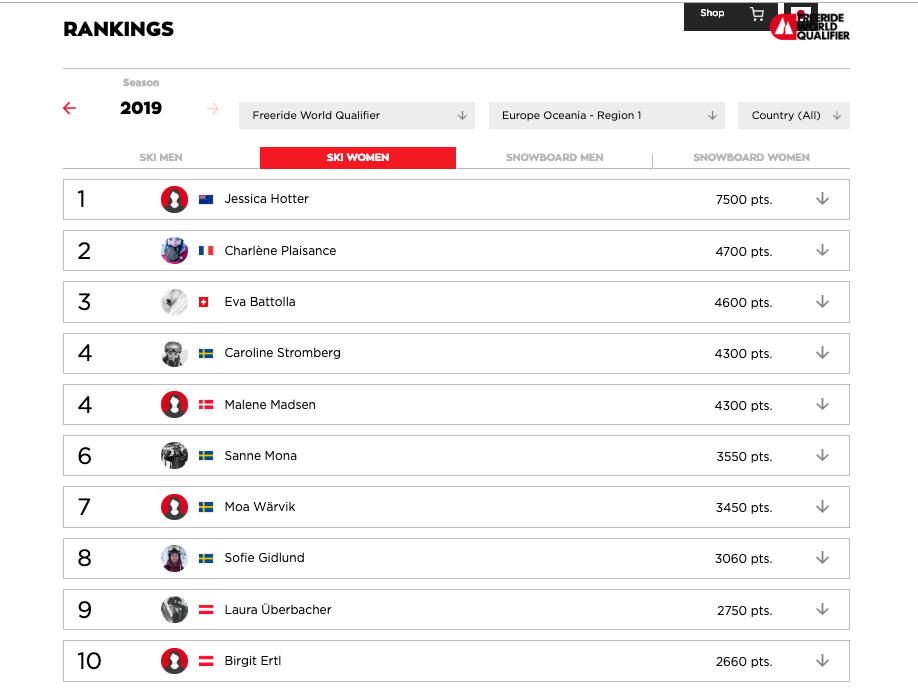This screenshot has width=918, height=688.
Task: Go to previous season with red arrow
Action: pos(69,108)
